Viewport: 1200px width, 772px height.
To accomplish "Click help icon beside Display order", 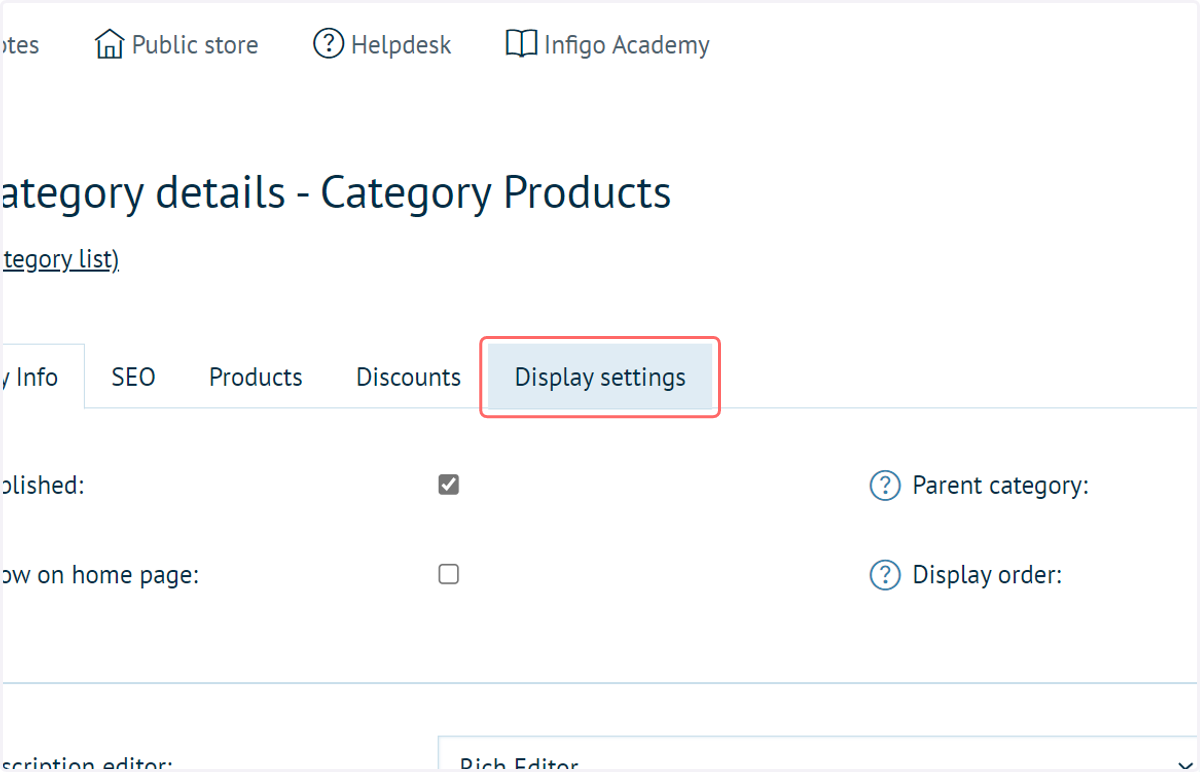I will click(885, 576).
